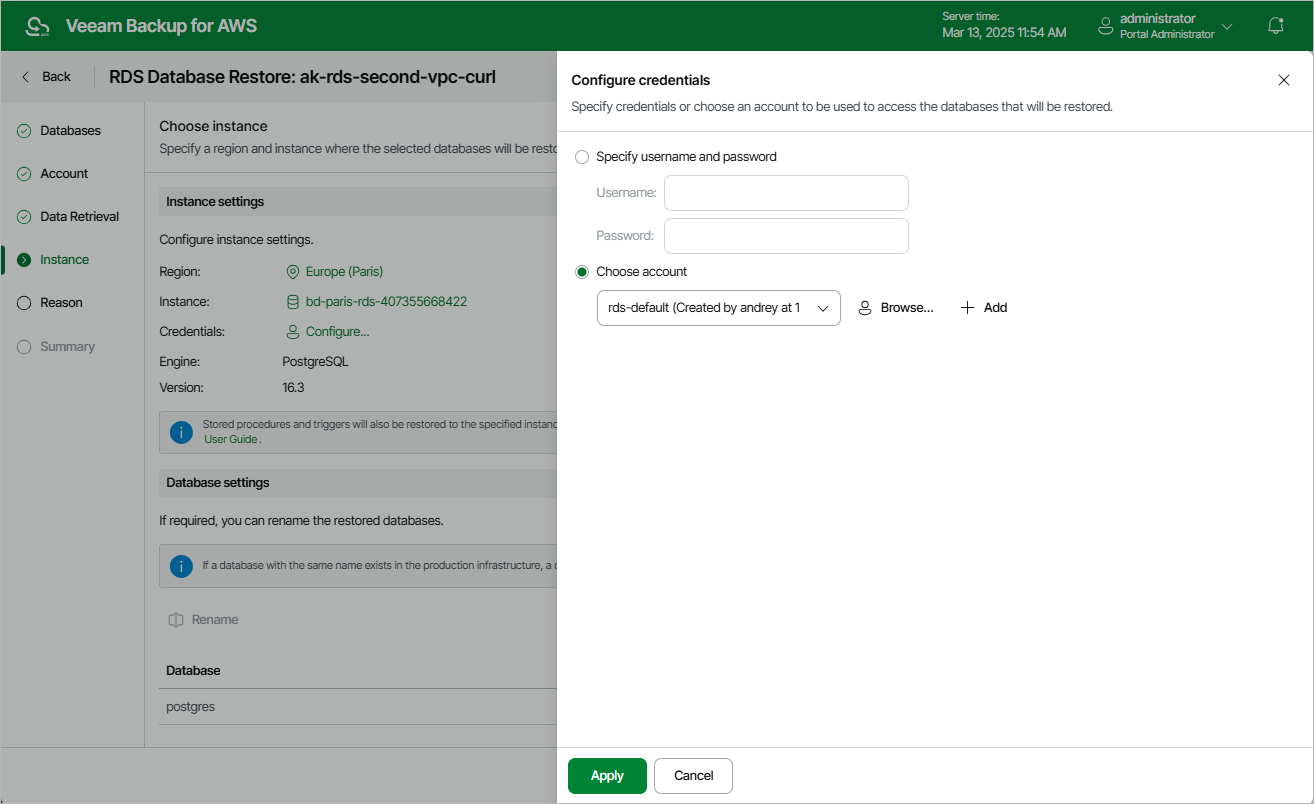
Task: Select the Choose account radio button
Action: (582, 272)
